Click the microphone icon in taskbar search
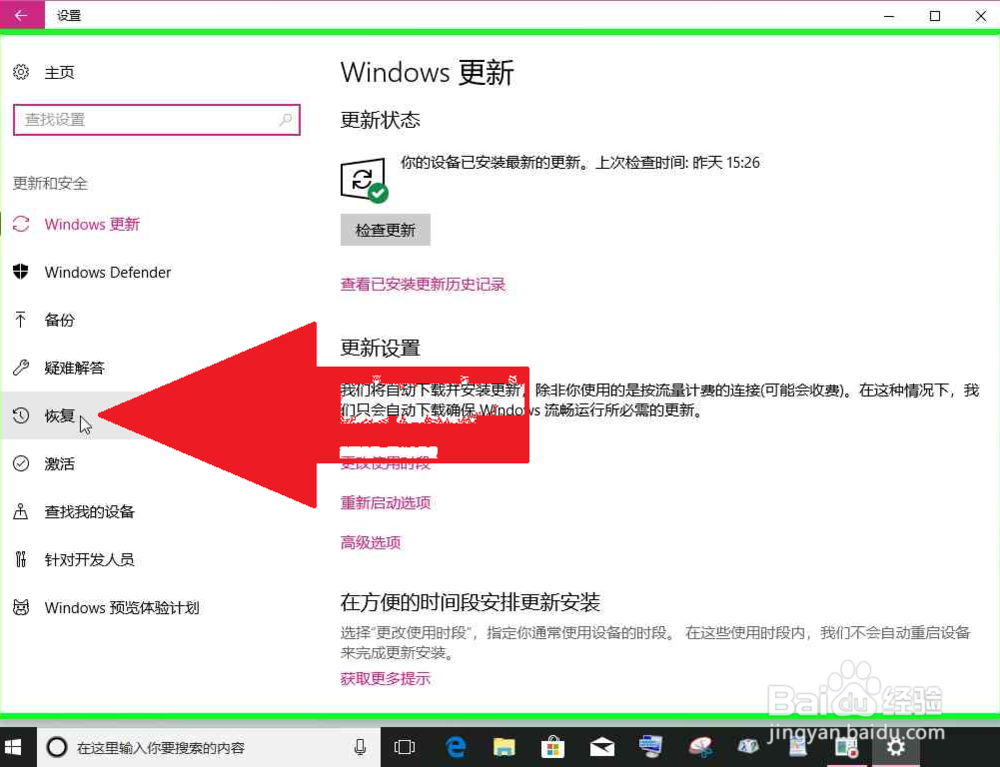The width and height of the screenshot is (1000, 767). [360, 747]
